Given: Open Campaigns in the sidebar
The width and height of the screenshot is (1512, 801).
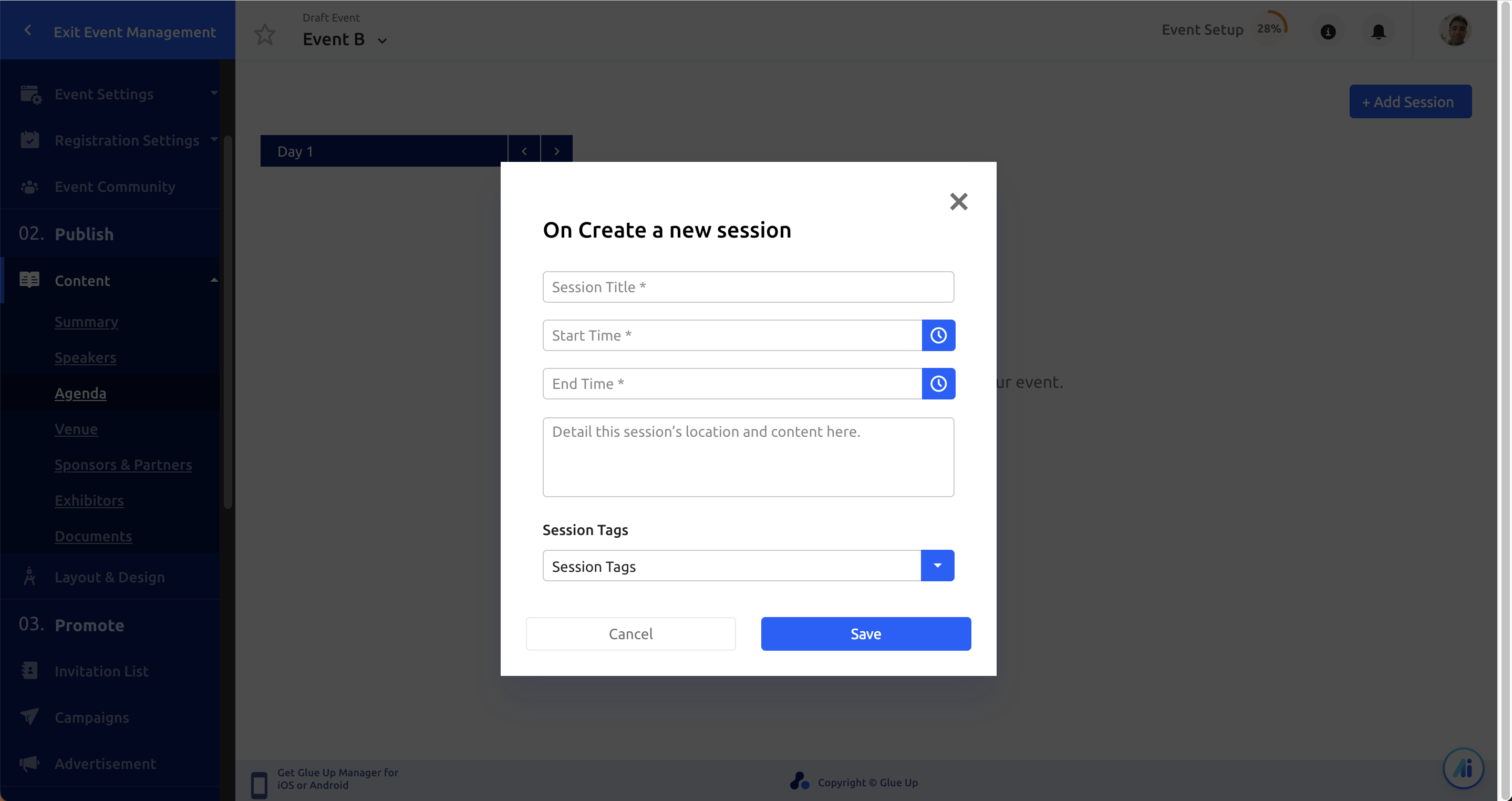Looking at the screenshot, I should [91, 717].
